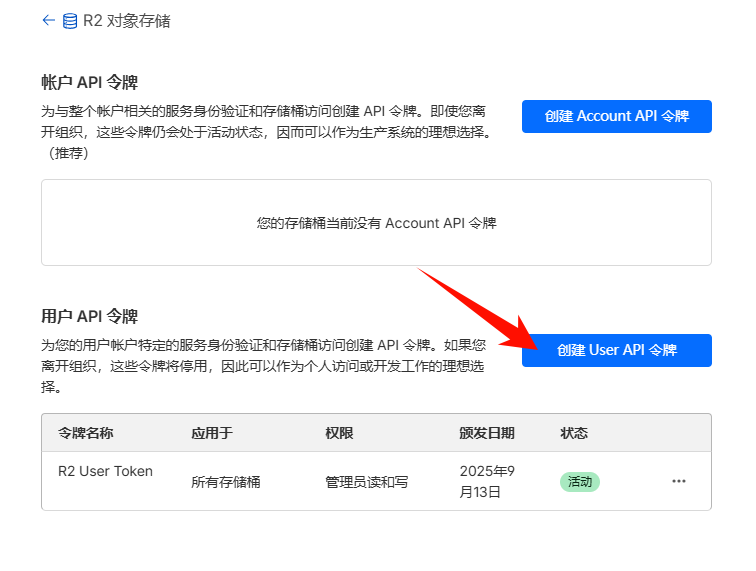Screen dimensions: 756x571
Task: Click the R2 database bucket icon
Action: (x=70, y=21)
